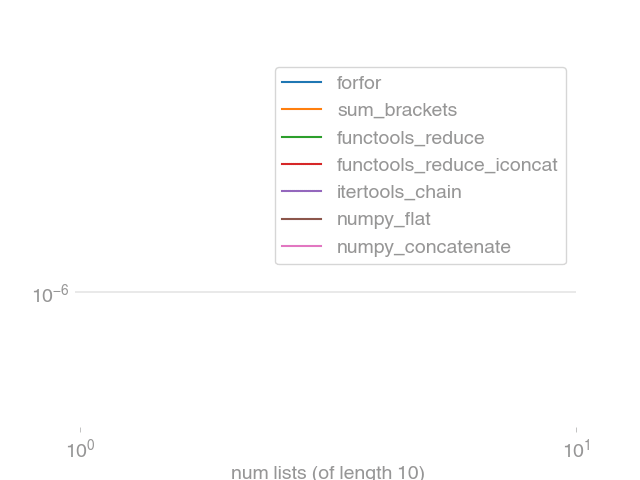The height and width of the screenshot is (480, 640).
Task: Select the numpy_flat legend label
Action: click(384, 220)
